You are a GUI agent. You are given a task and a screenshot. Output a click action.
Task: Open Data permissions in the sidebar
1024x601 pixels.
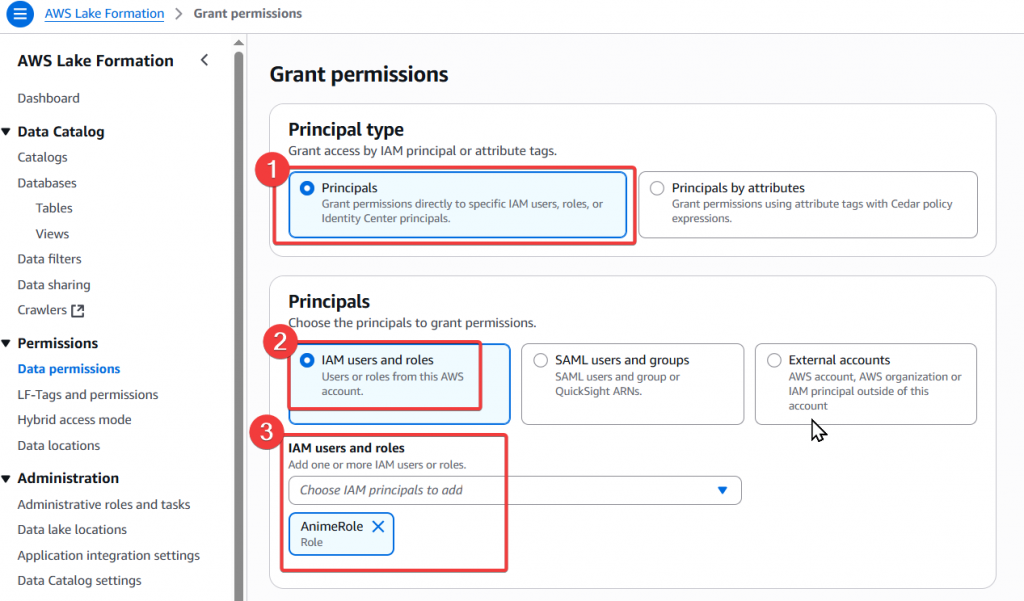pyautogui.click(x=68, y=369)
